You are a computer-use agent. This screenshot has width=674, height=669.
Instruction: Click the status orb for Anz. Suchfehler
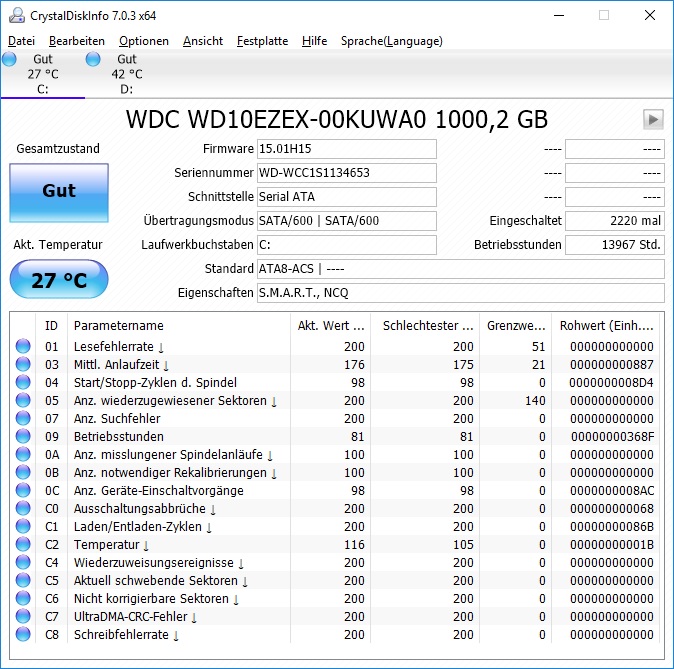[x=23, y=418]
